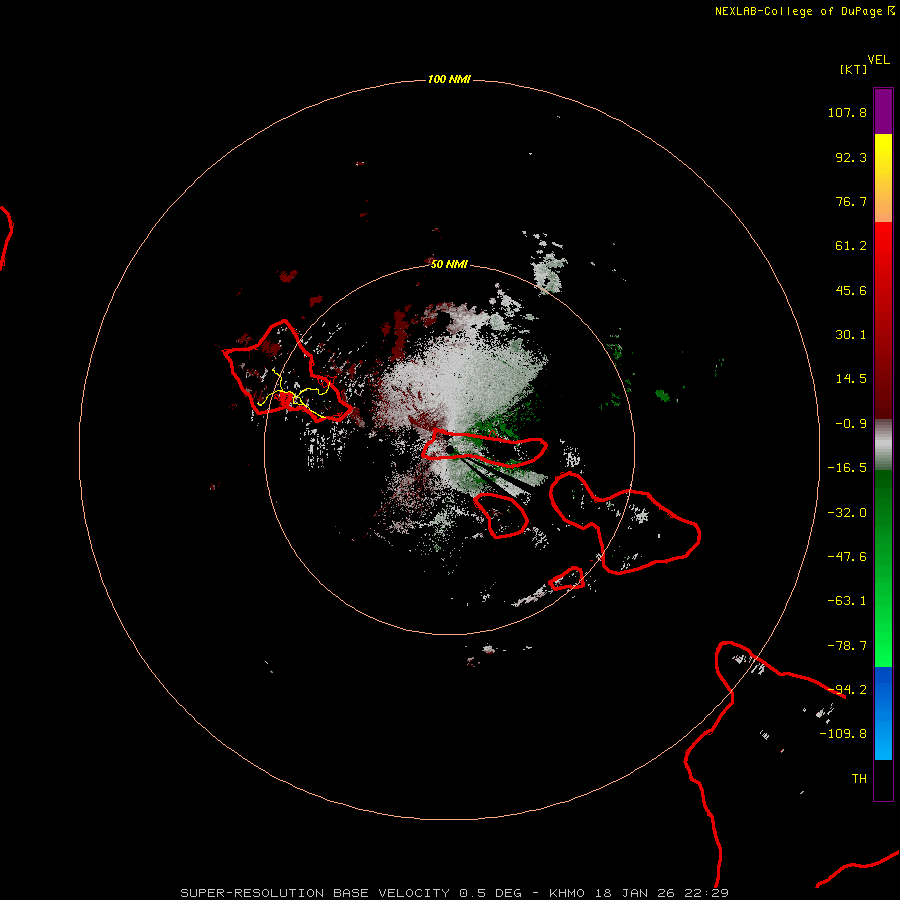Image resolution: width=900 pixels, height=900 pixels.
Task: Pick the purple segment of velocity color bar
Action: click(x=883, y=111)
